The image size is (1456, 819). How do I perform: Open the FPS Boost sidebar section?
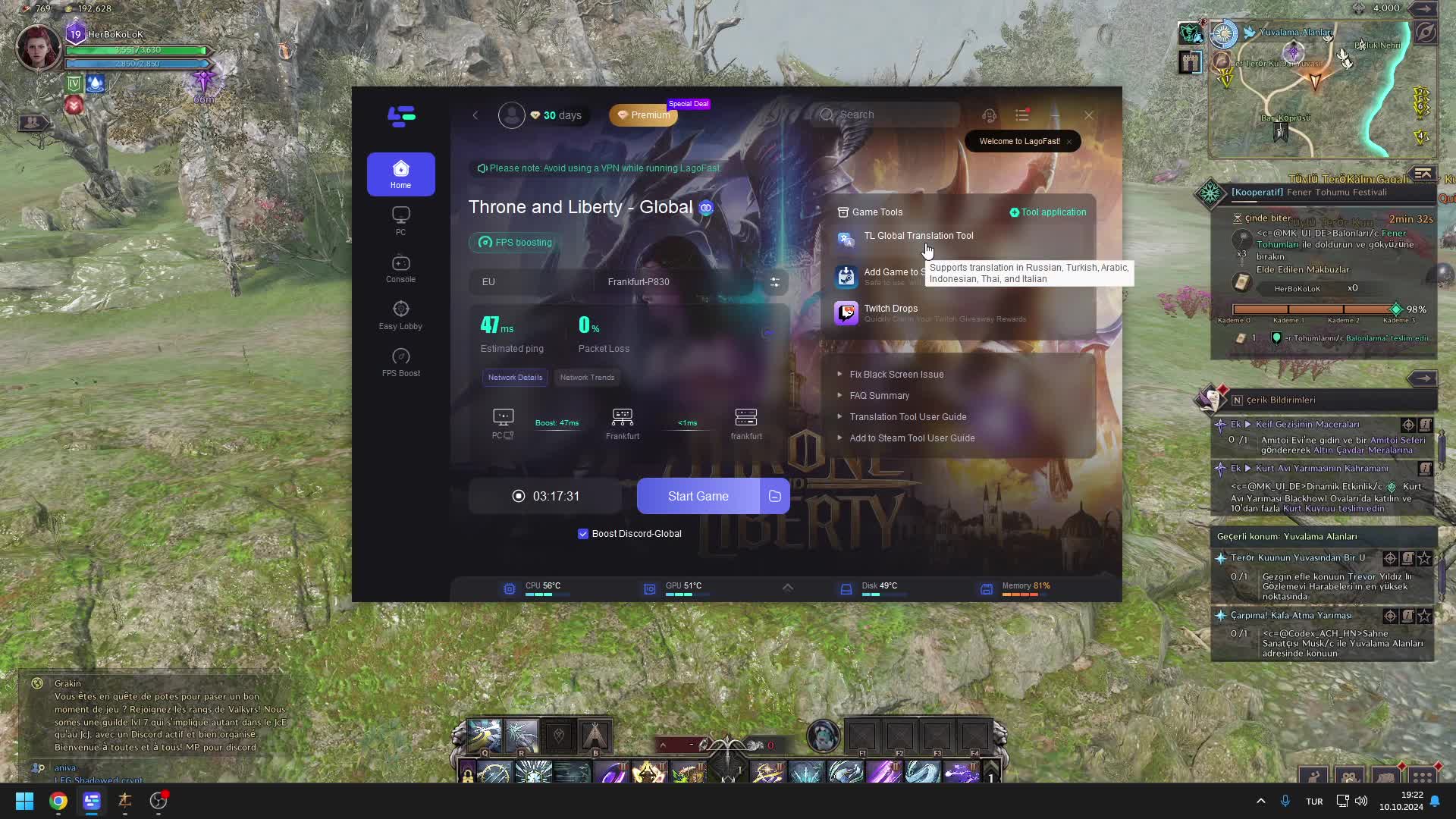[400, 362]
